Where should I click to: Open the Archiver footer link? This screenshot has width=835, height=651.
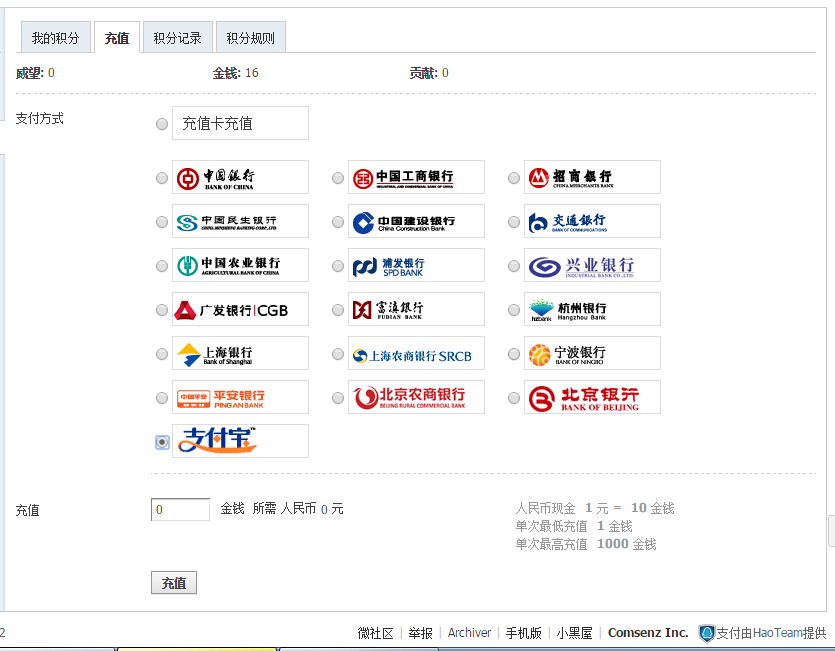click(x=469, y=633)
